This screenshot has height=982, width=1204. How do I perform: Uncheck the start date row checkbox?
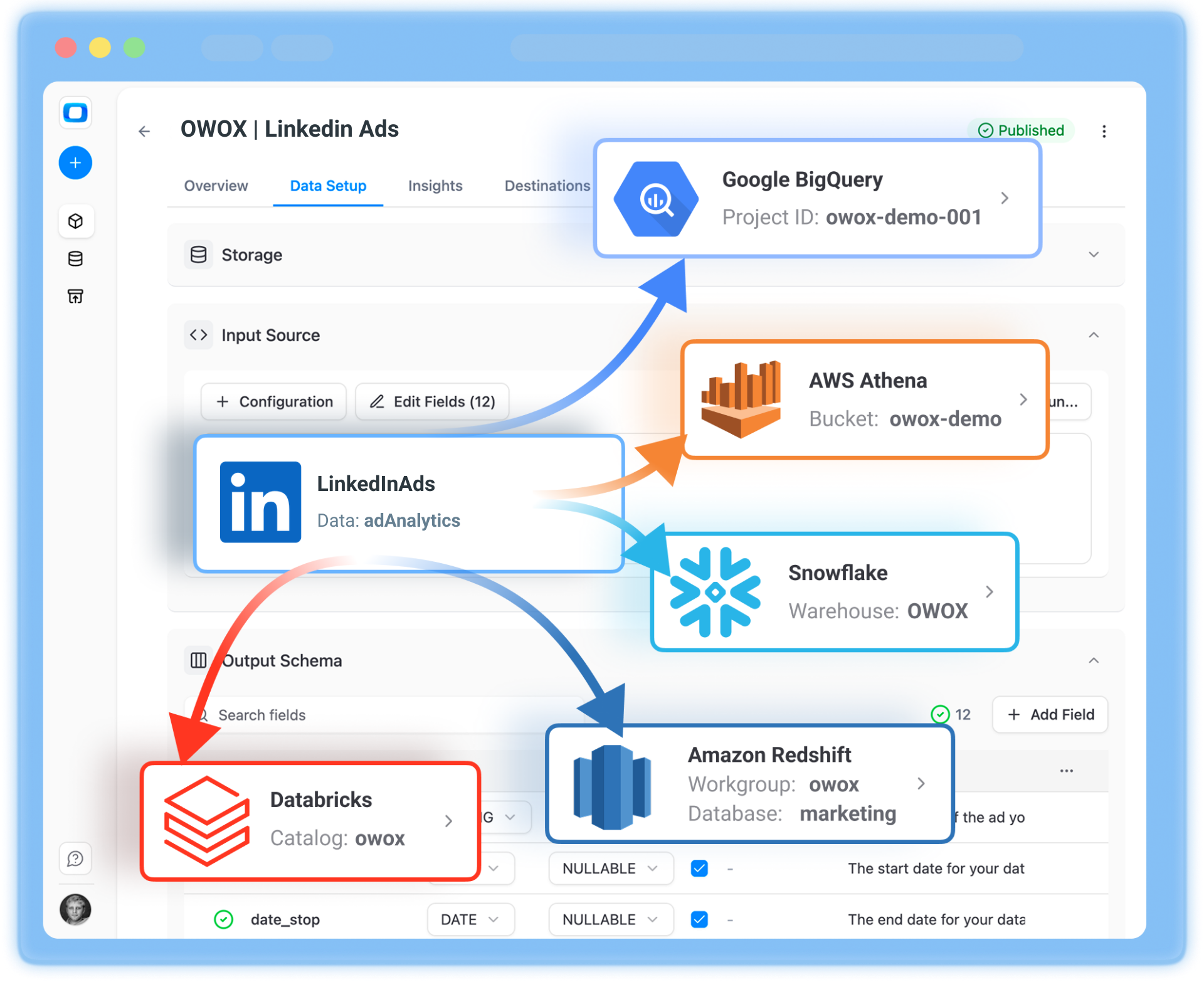pyautogui.click(x=699, y=868)
